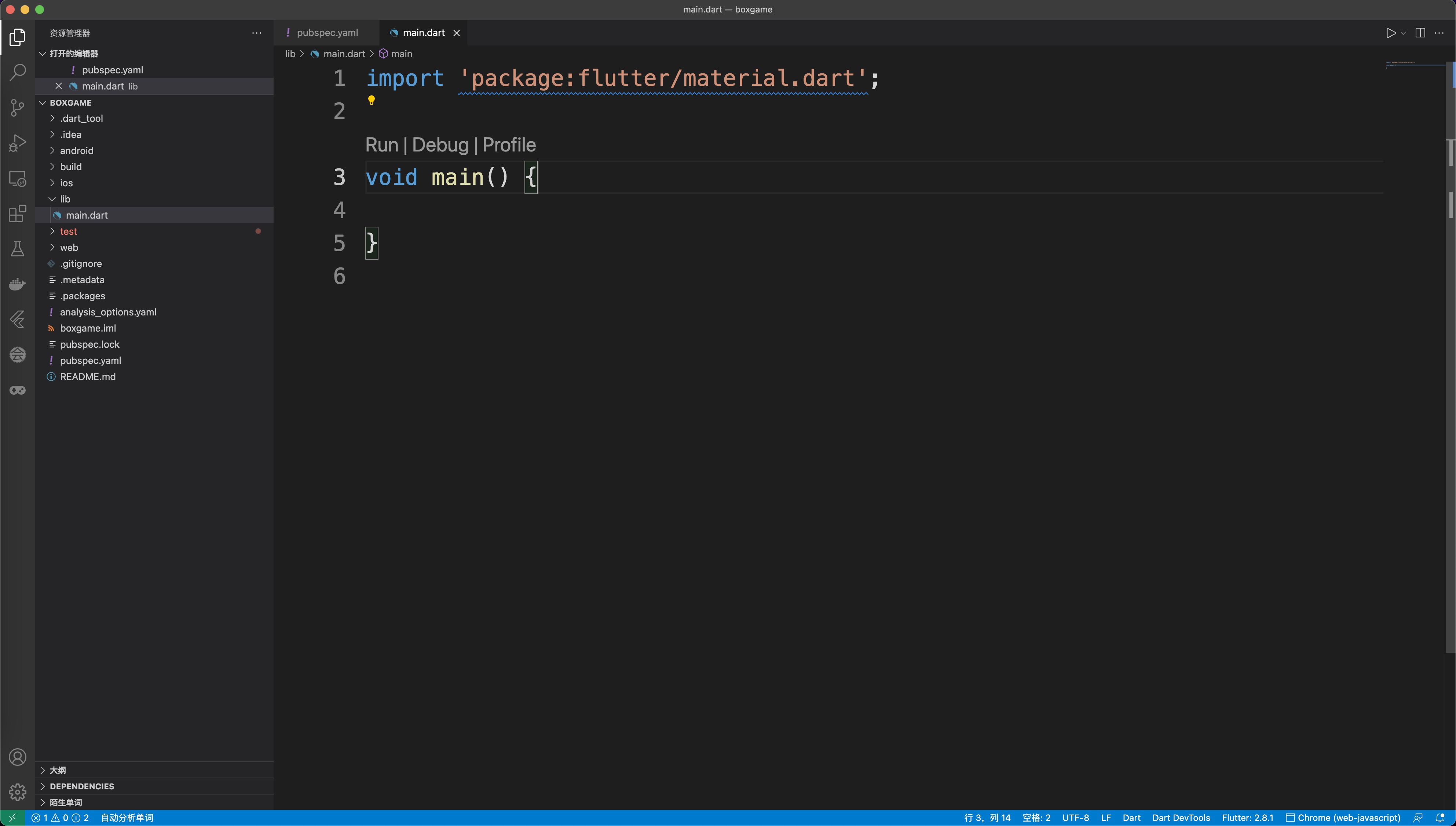The width and height of the screenshot is (1456, 826).
Task: Open the Search view in activity bar
Action: (18, 72)
